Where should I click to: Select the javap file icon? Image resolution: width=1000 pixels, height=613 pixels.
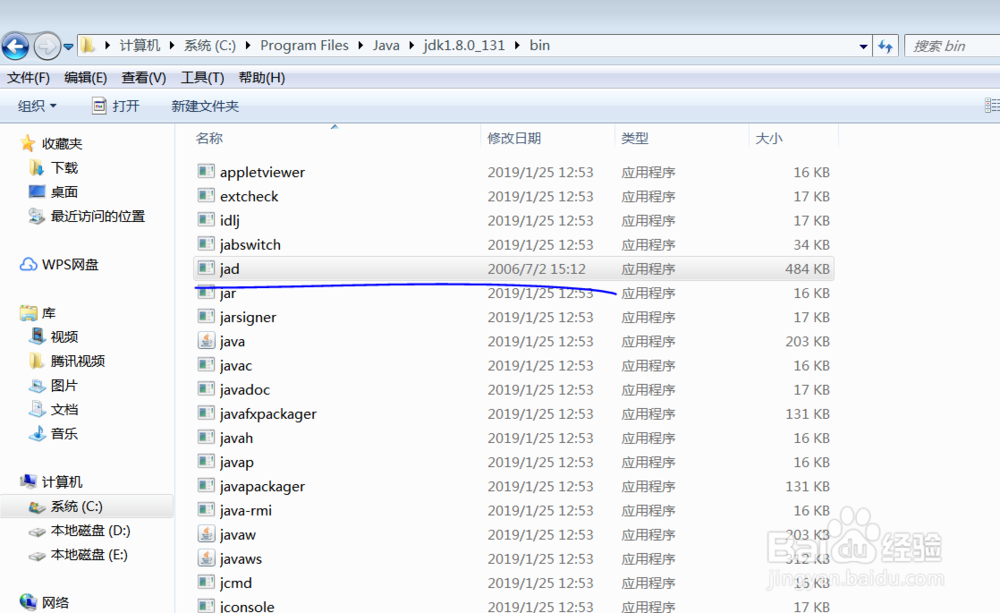(206, 461)
